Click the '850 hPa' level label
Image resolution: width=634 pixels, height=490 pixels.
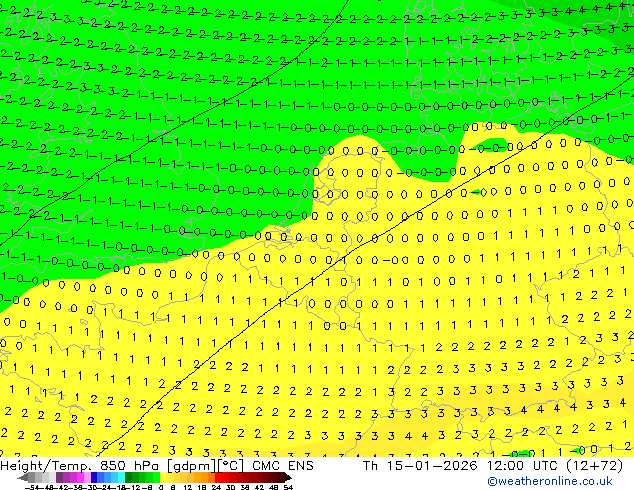click(129, 466)
